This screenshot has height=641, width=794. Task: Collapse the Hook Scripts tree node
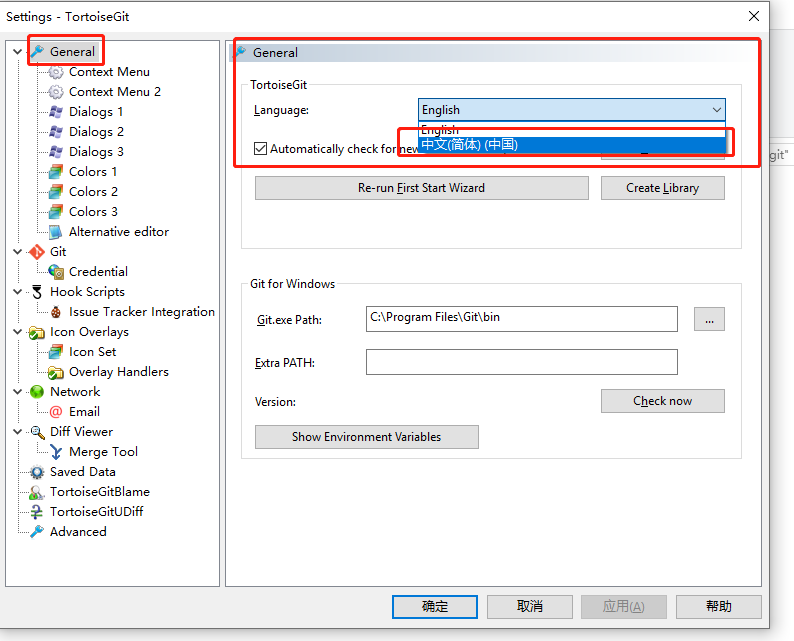tap(17, 292)
